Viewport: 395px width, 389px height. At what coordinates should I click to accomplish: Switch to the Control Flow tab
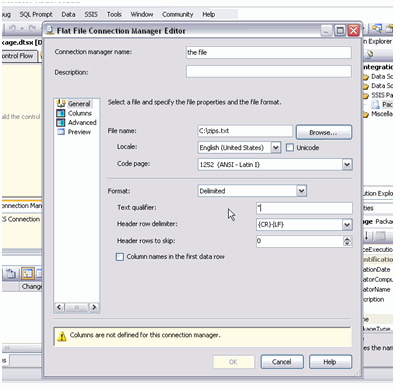coord(18,56)
